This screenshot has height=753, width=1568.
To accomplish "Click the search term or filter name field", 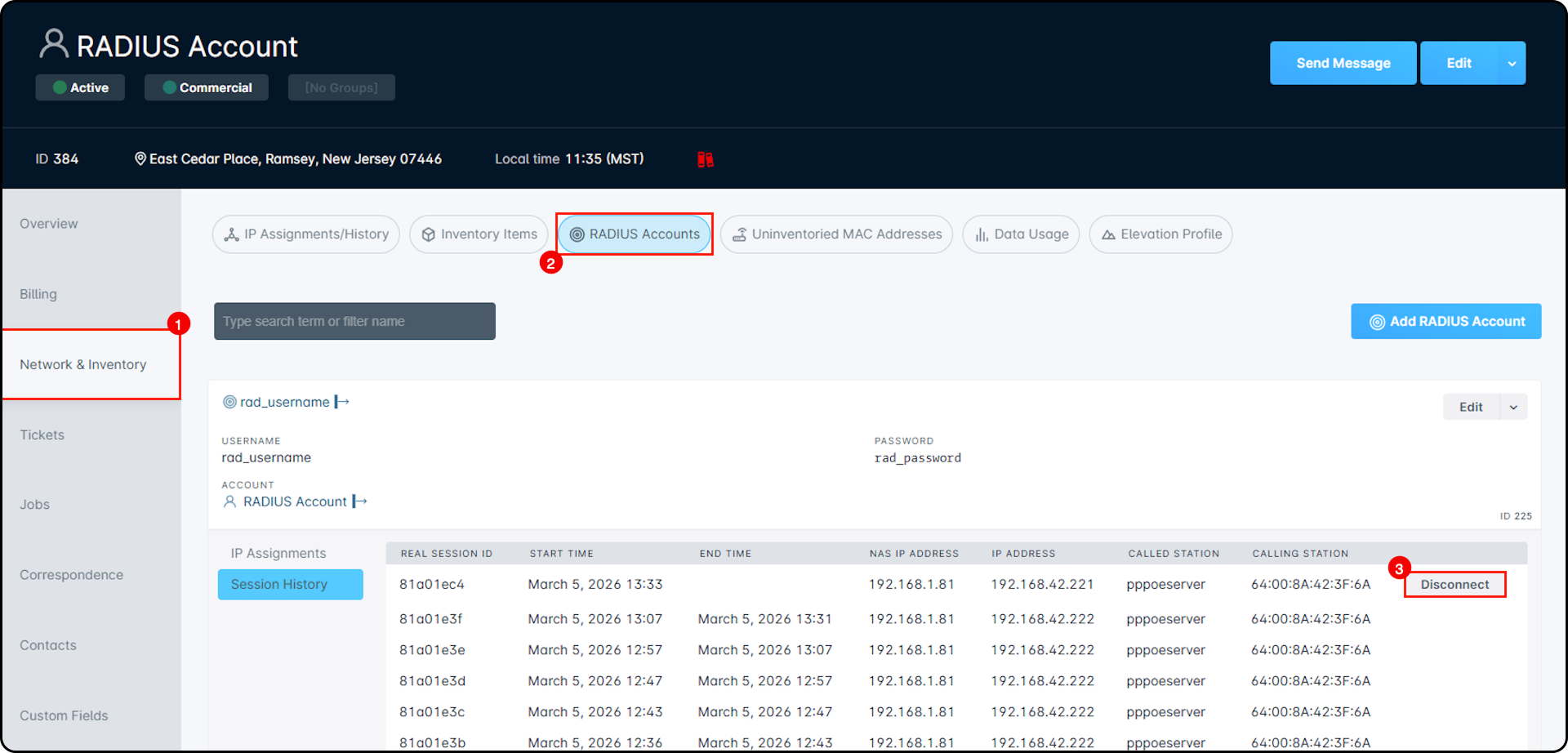I will pyautogui.click(x=354, y=322).
